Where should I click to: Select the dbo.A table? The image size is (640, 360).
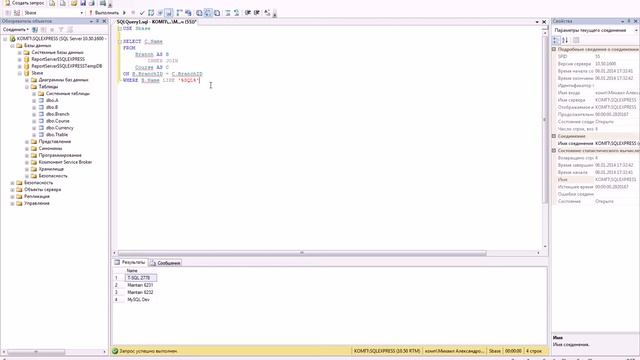click(x=52, y=100)
